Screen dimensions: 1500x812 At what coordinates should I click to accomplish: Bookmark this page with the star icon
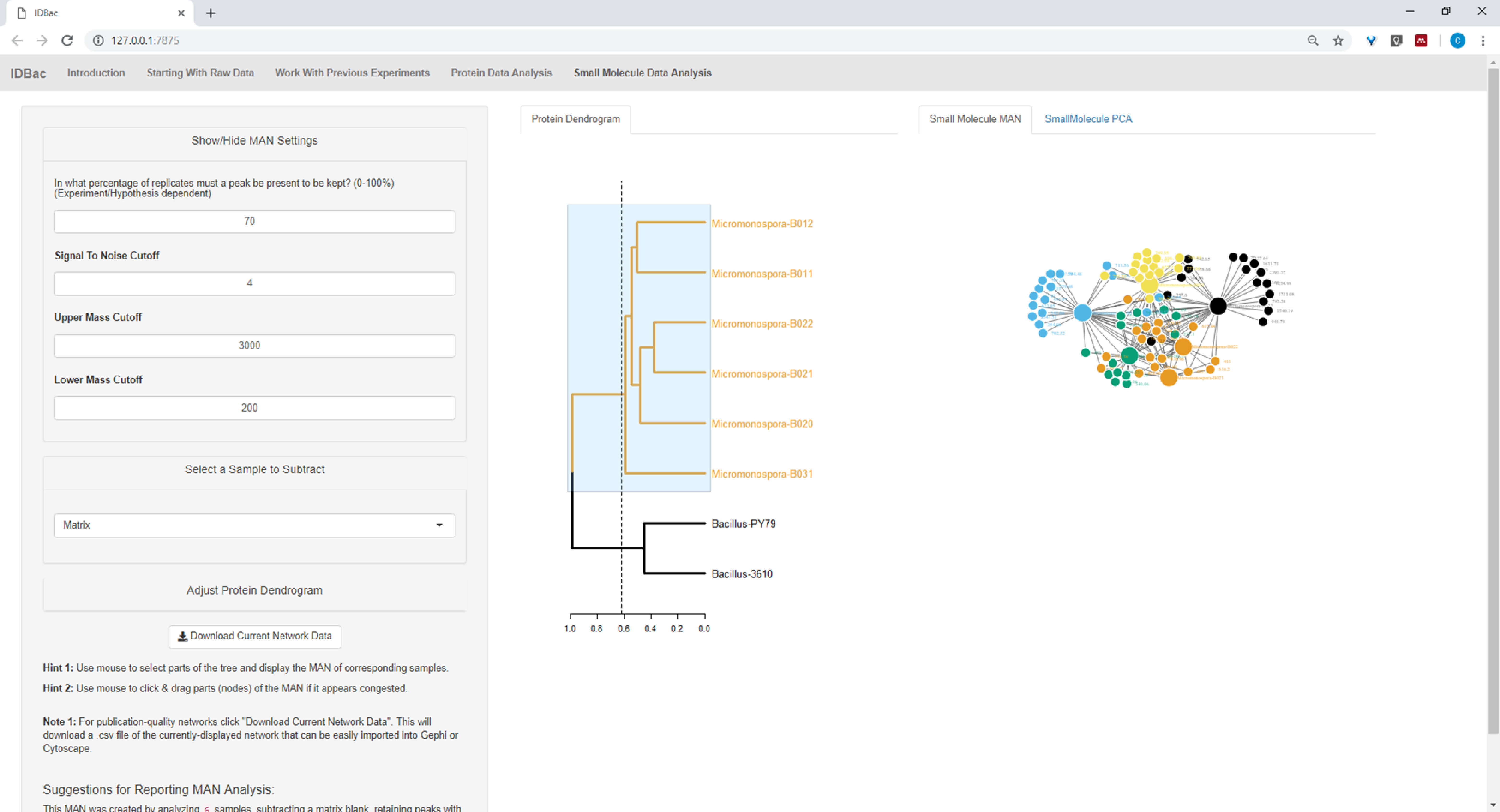(x=1338, y=40)
